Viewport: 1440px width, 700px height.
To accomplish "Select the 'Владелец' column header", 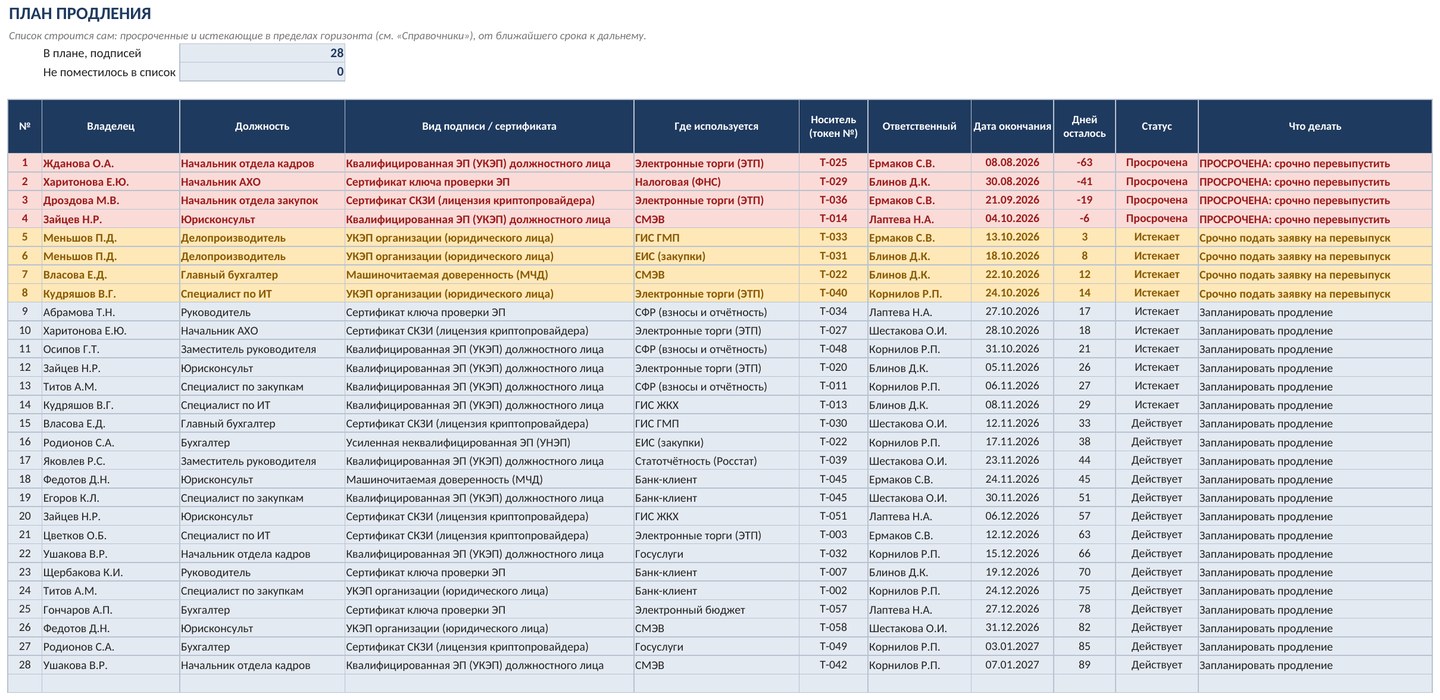I will click(110, 126).
